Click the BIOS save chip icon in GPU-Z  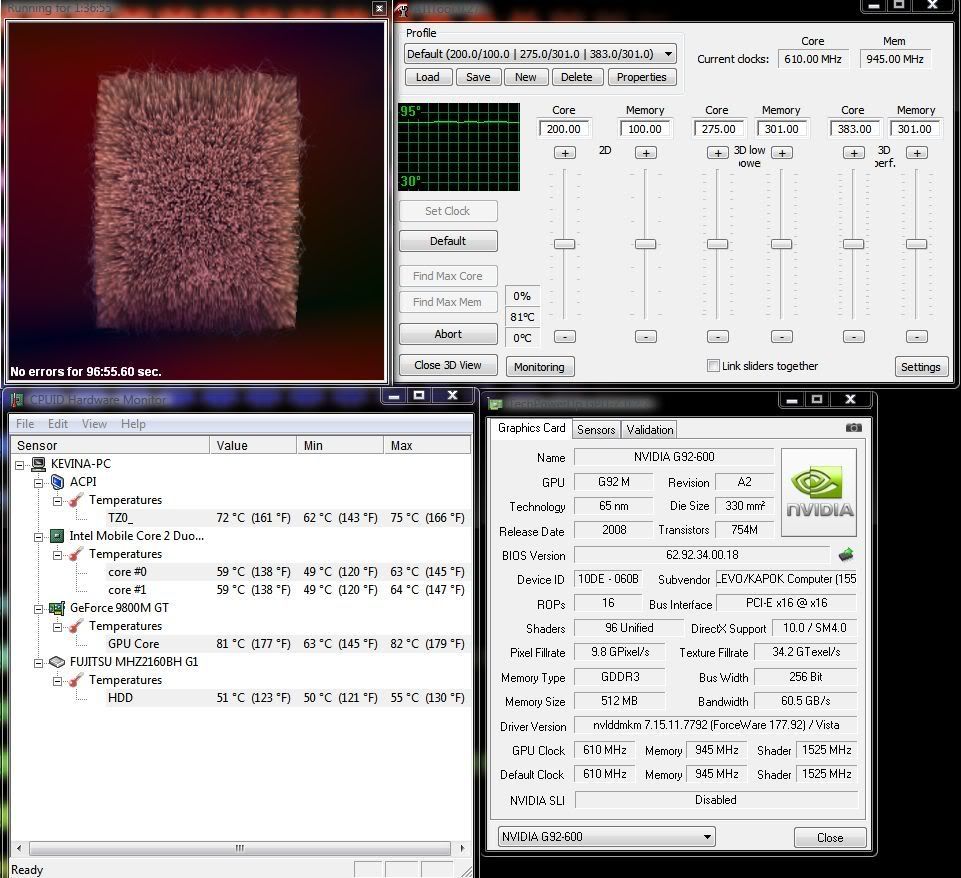(846, 555)
